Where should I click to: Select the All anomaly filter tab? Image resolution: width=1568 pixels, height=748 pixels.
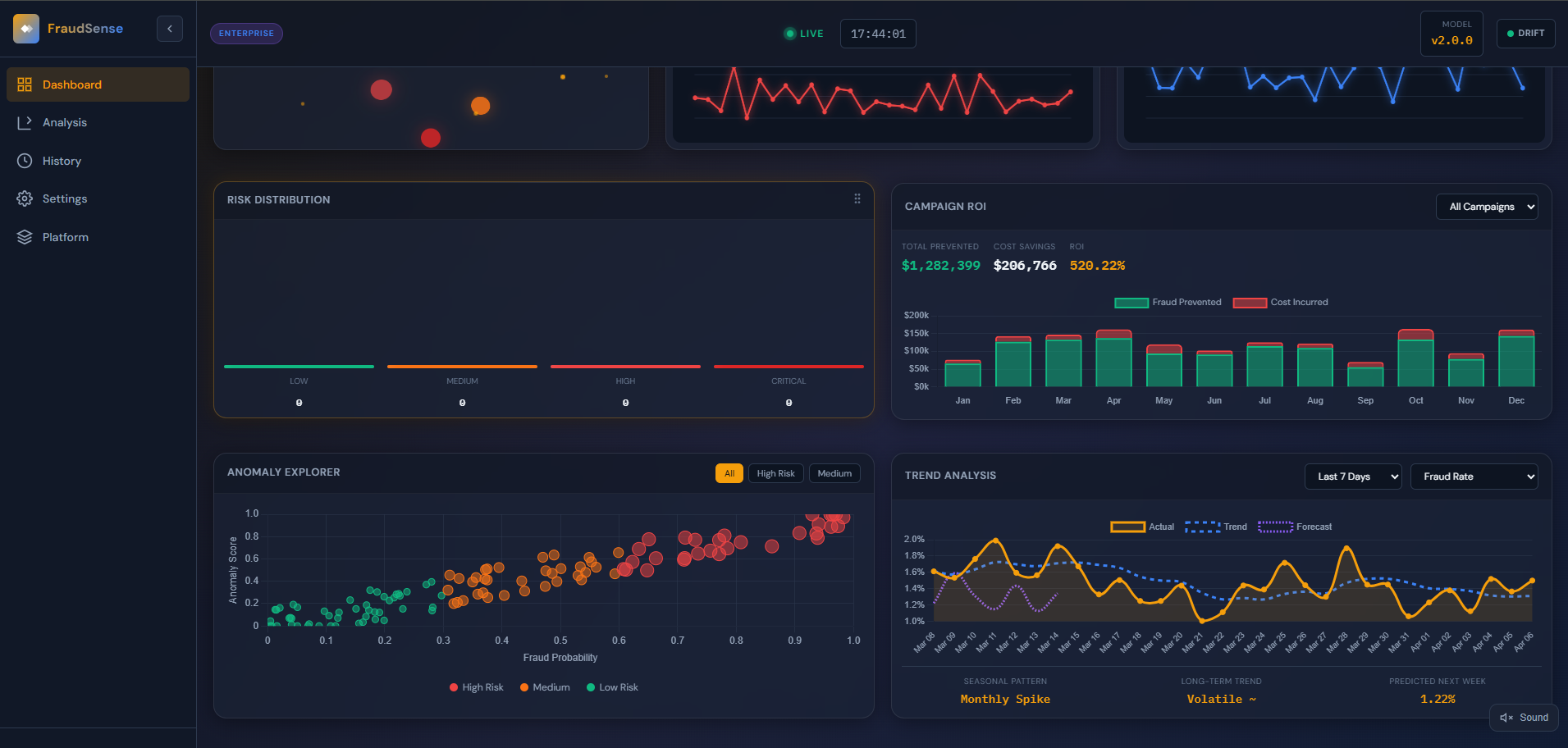[729, 473]
